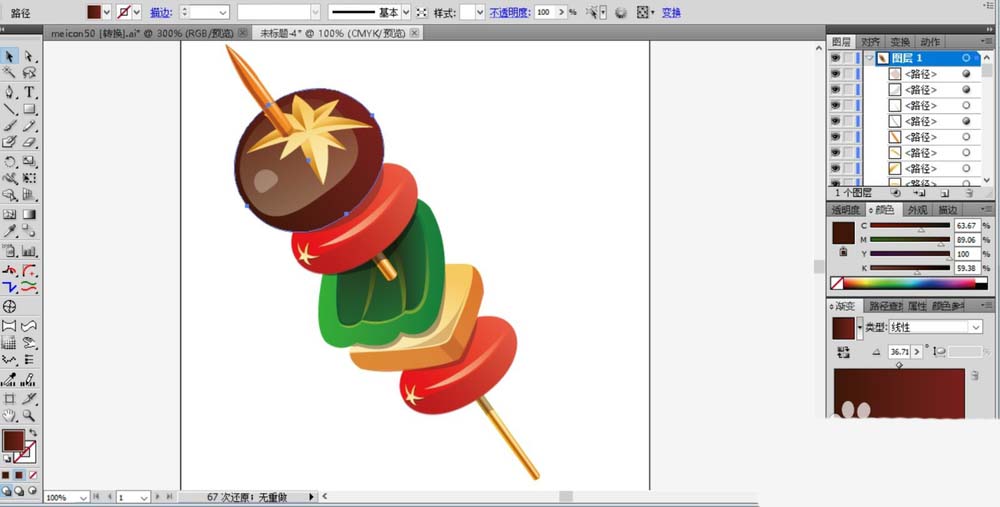Screen dimensions: 1000x507
Task: Click the K black color slider
Action: tap(910, 268)
